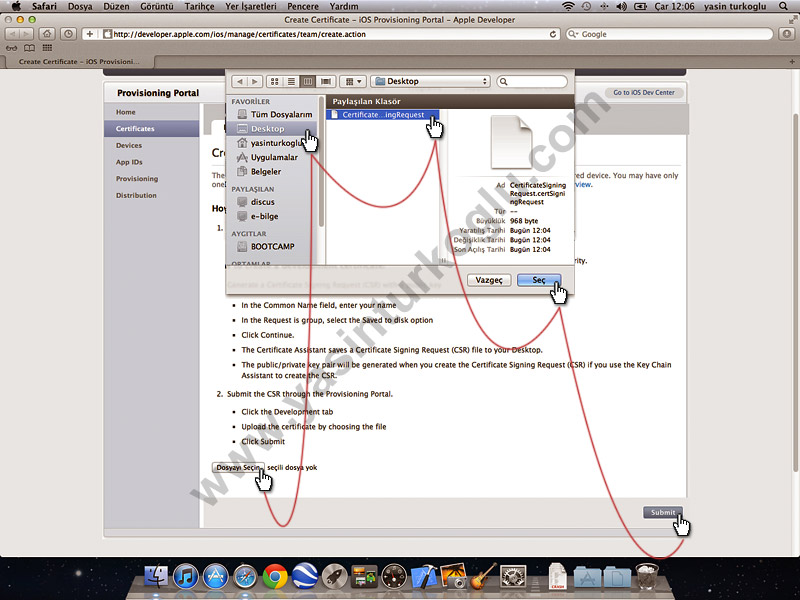Click in the file dialog search field
Image resolution: width=800 pixels, height=600 pixels.
532,82
